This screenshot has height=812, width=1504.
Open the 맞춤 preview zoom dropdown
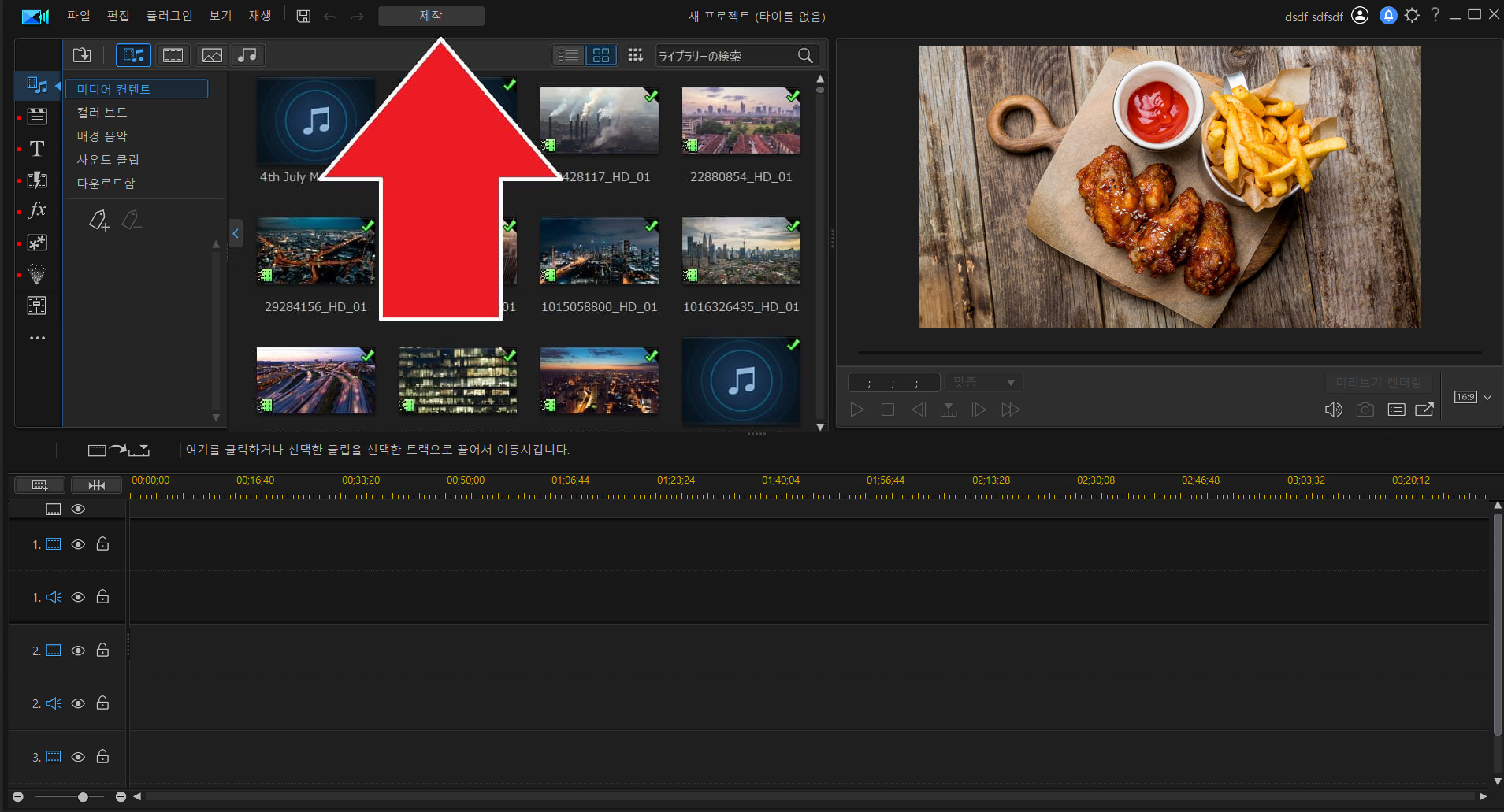point(984,383)
